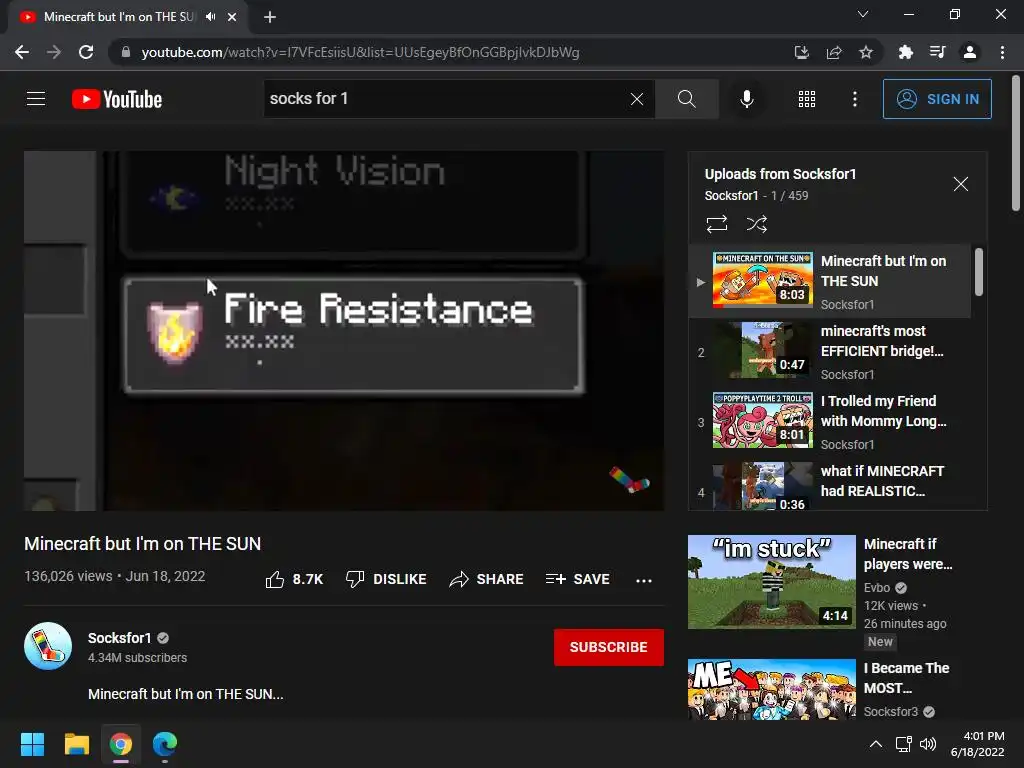Viewport: 1024px width, 768px height.
Task: Close the 'Minecraft but I'm on THE SUN' tab
Action: coord(232,17)
